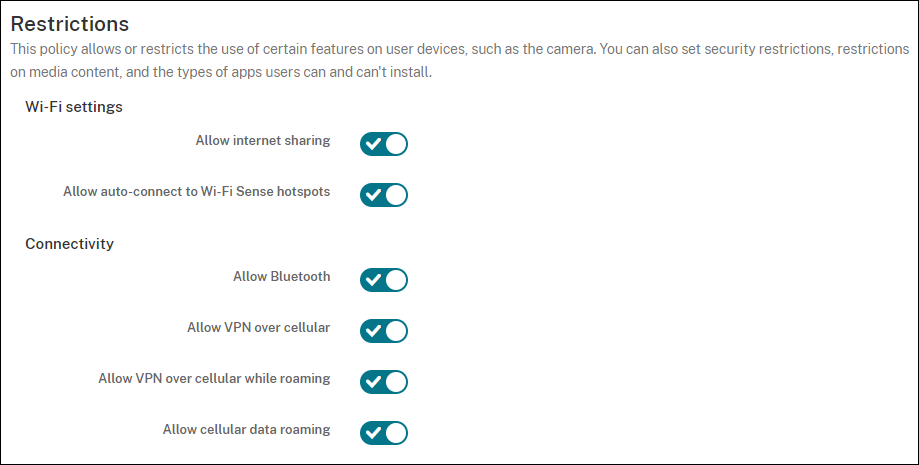Click the Wi-Fi settings section heading
919x465 pixels.
74,107
